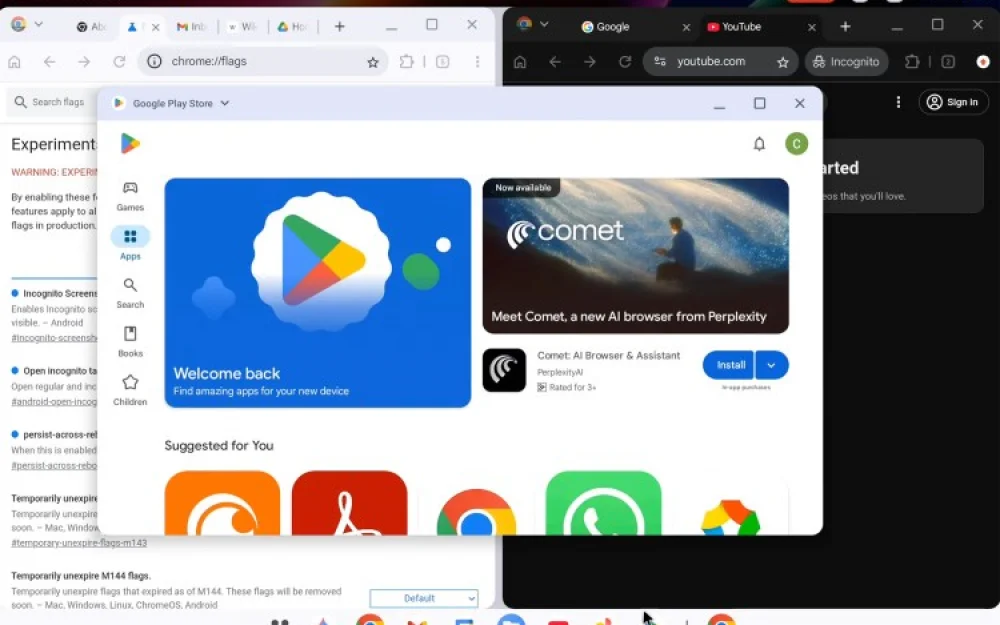Open the Default dropdown for M144 flags

click(x=424, y=597)
